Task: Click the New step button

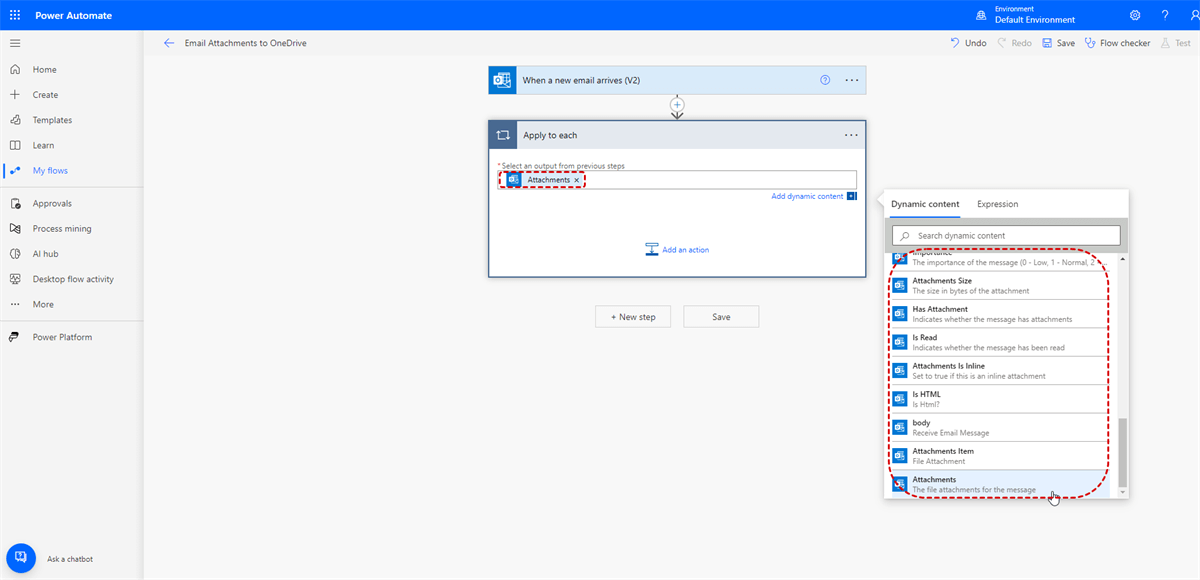Action: click(633, 317)
